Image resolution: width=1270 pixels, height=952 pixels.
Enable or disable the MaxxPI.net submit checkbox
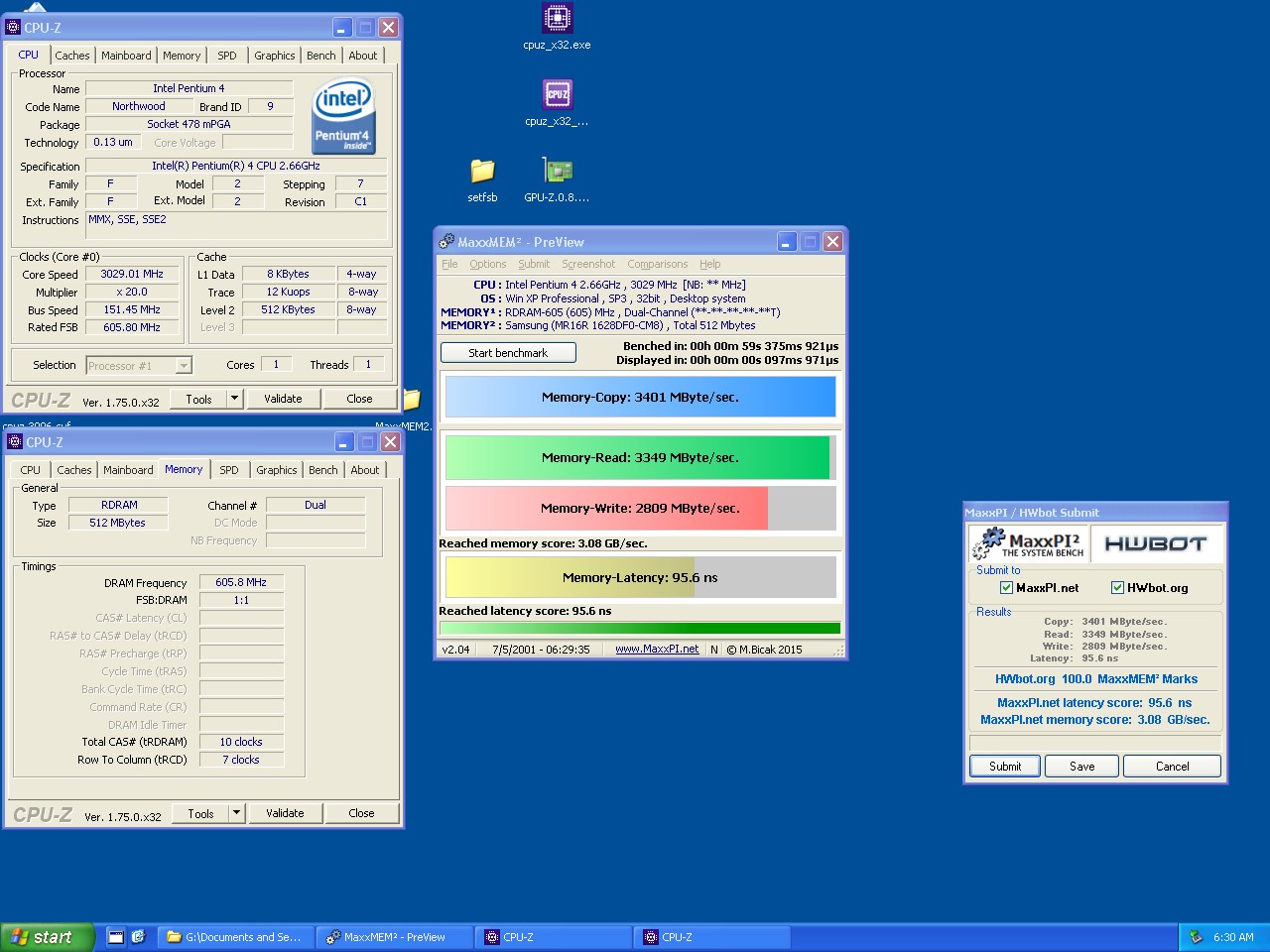pyautogui.click(x=1006, y=587)
